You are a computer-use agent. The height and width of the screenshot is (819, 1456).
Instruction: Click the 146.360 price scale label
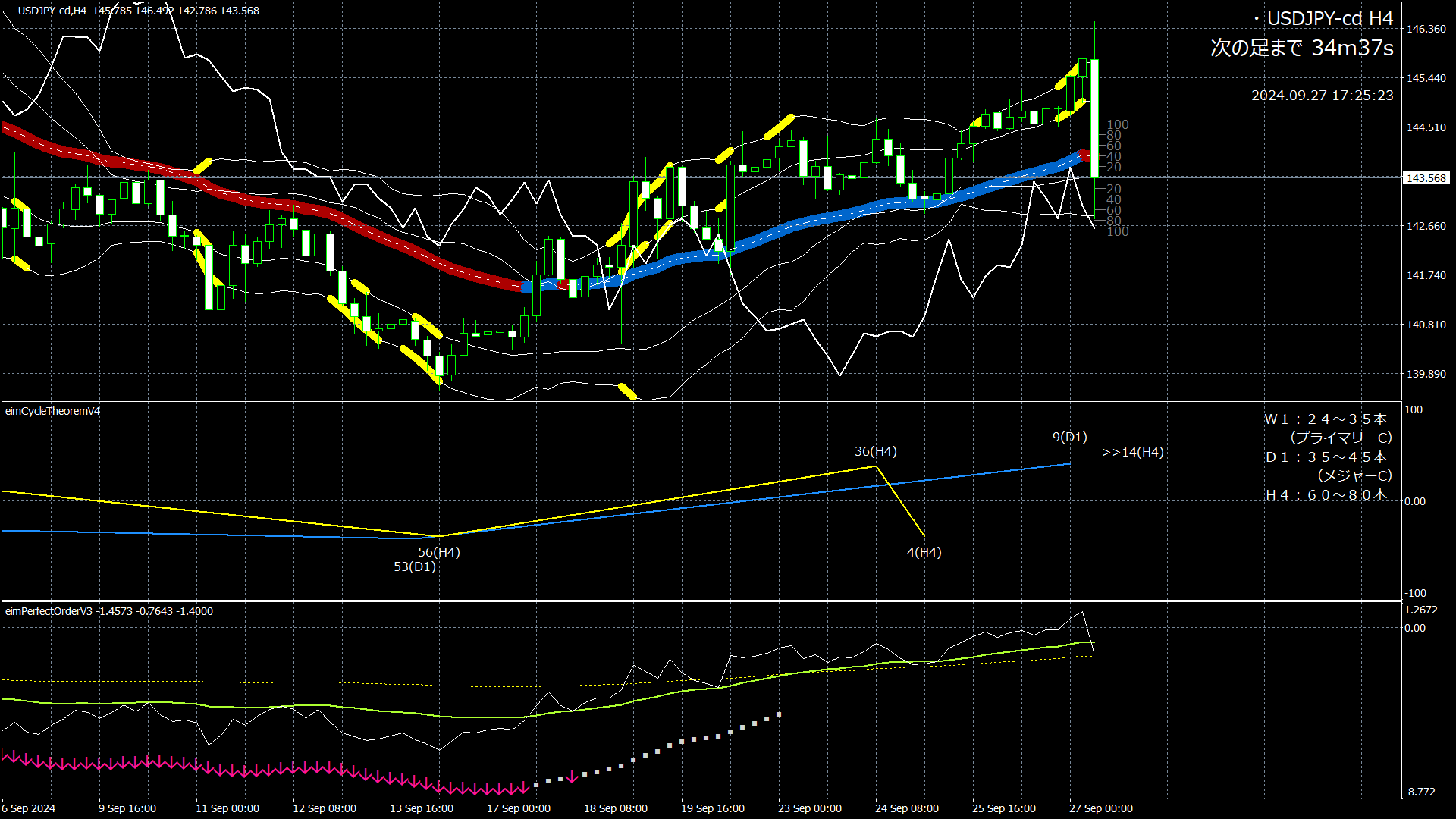pos(1426,29)
